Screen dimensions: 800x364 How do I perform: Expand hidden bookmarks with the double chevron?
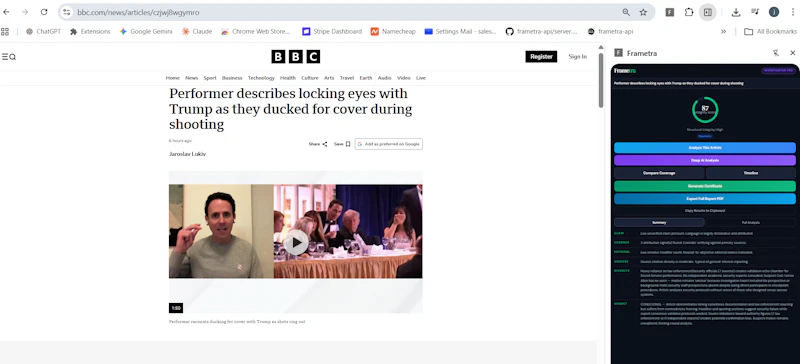[723, 32]
